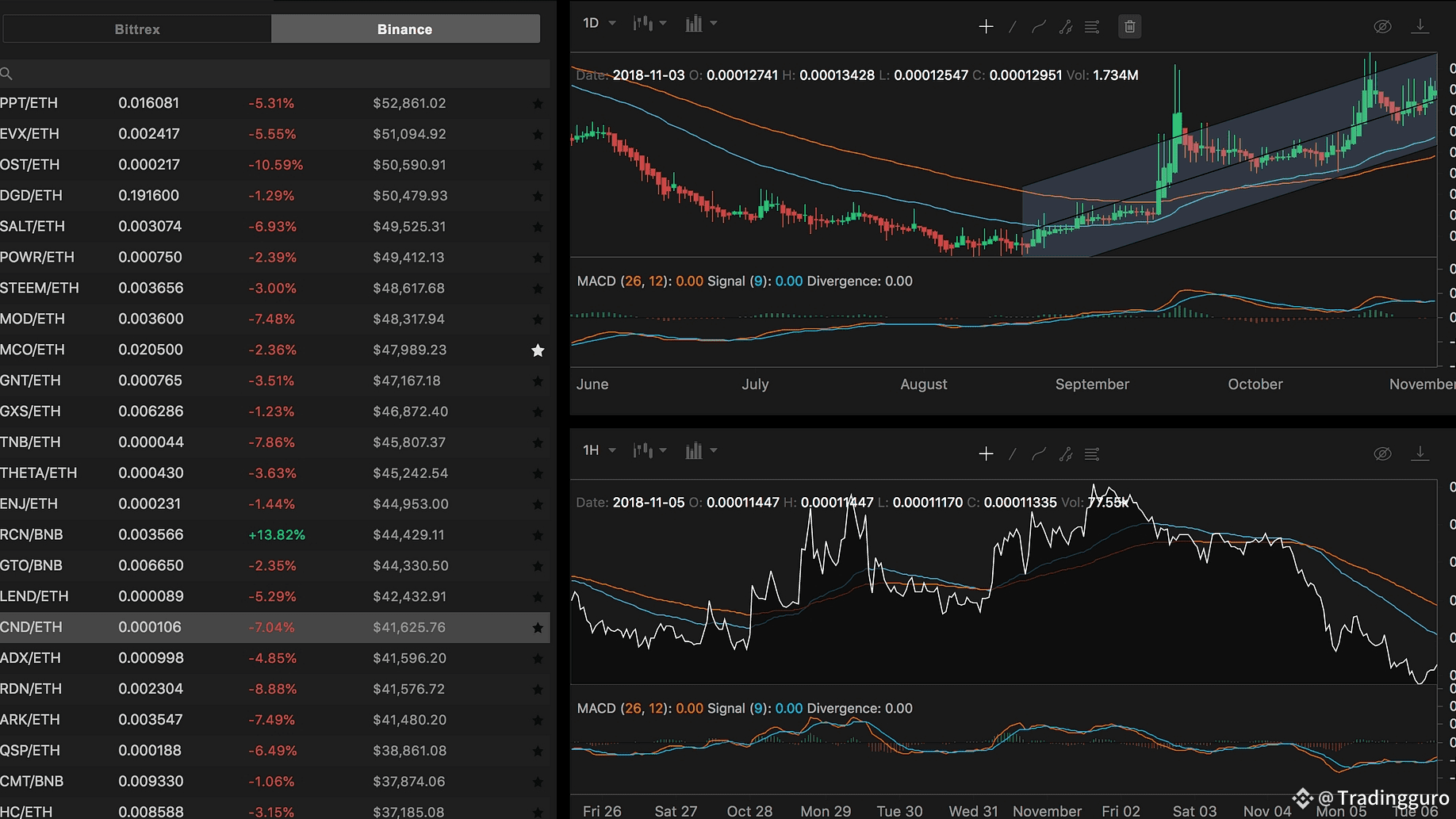This screenshot has height=819, width=1456.
Task: Expand the chart style dropdown on the 1D chart
Action: click(649, 24)
